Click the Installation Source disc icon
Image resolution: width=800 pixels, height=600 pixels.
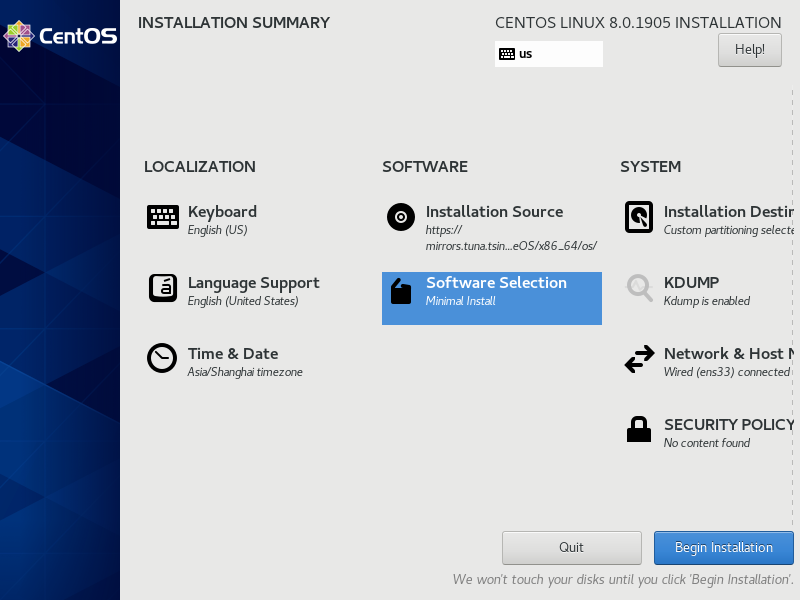pyautogui.click(x=401, y=217)
